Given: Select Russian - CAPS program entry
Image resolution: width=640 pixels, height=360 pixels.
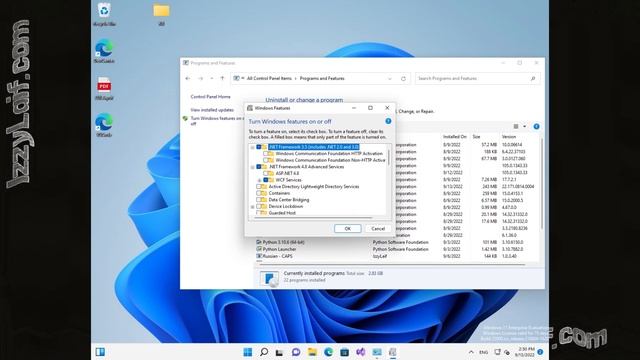Looking at the screenshot, I should [x=278, y=256].
